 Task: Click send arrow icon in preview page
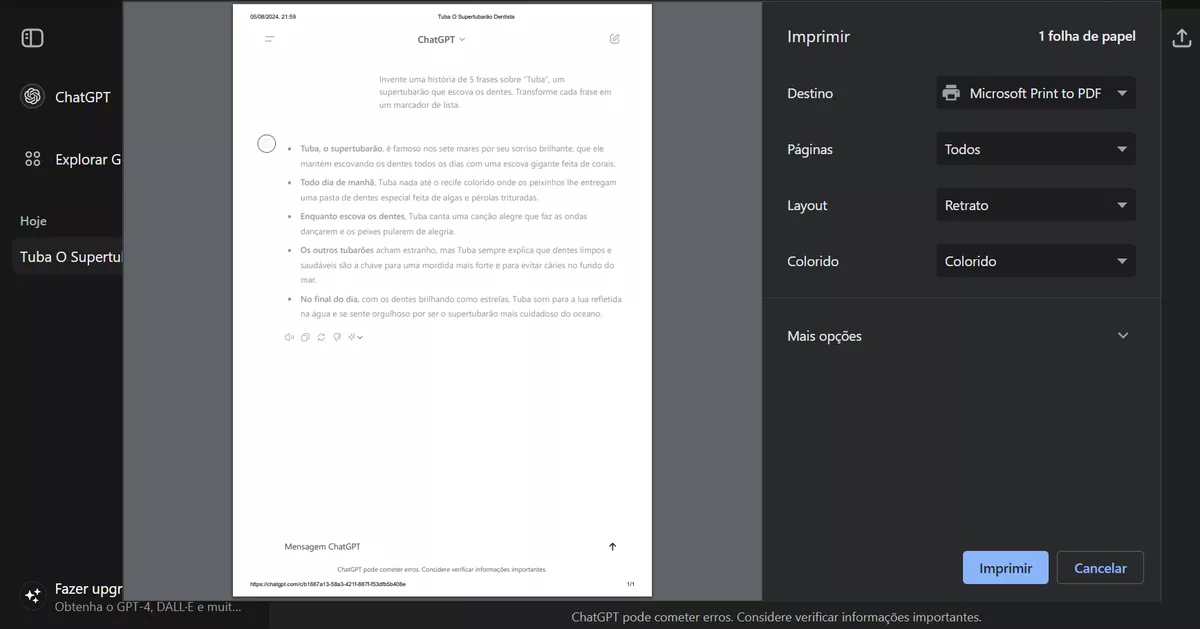[x=612, y=547]
